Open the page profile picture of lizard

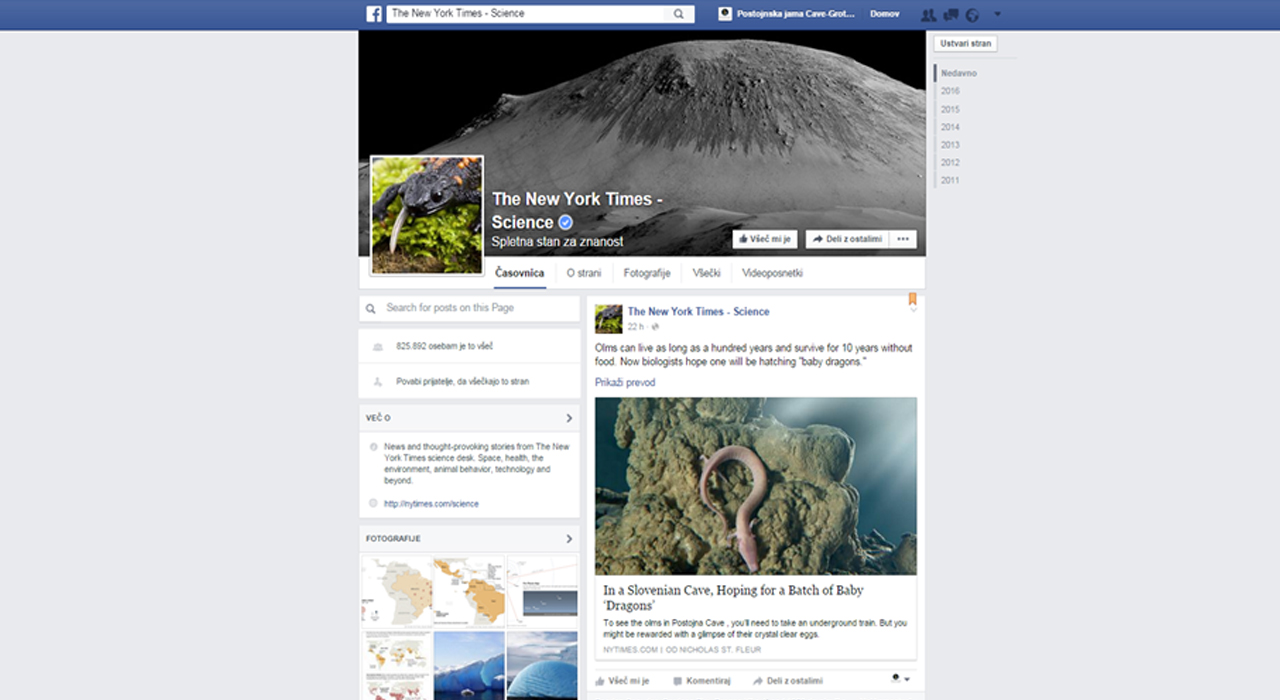pos(427,215)
